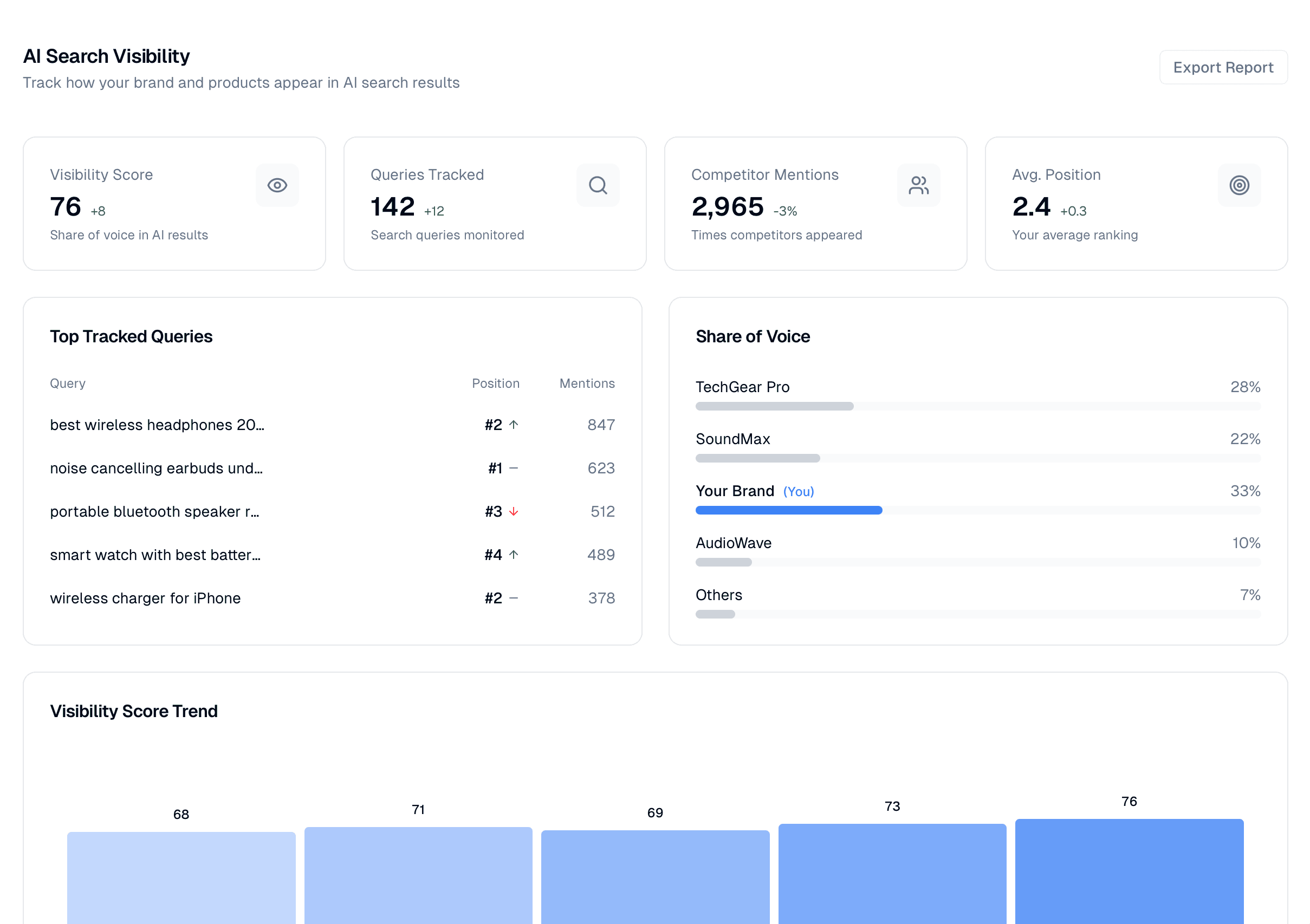The image size is (1310, 924).
Task: Click the Competitor Mentions value 2,965
Action: coord(728,206)
